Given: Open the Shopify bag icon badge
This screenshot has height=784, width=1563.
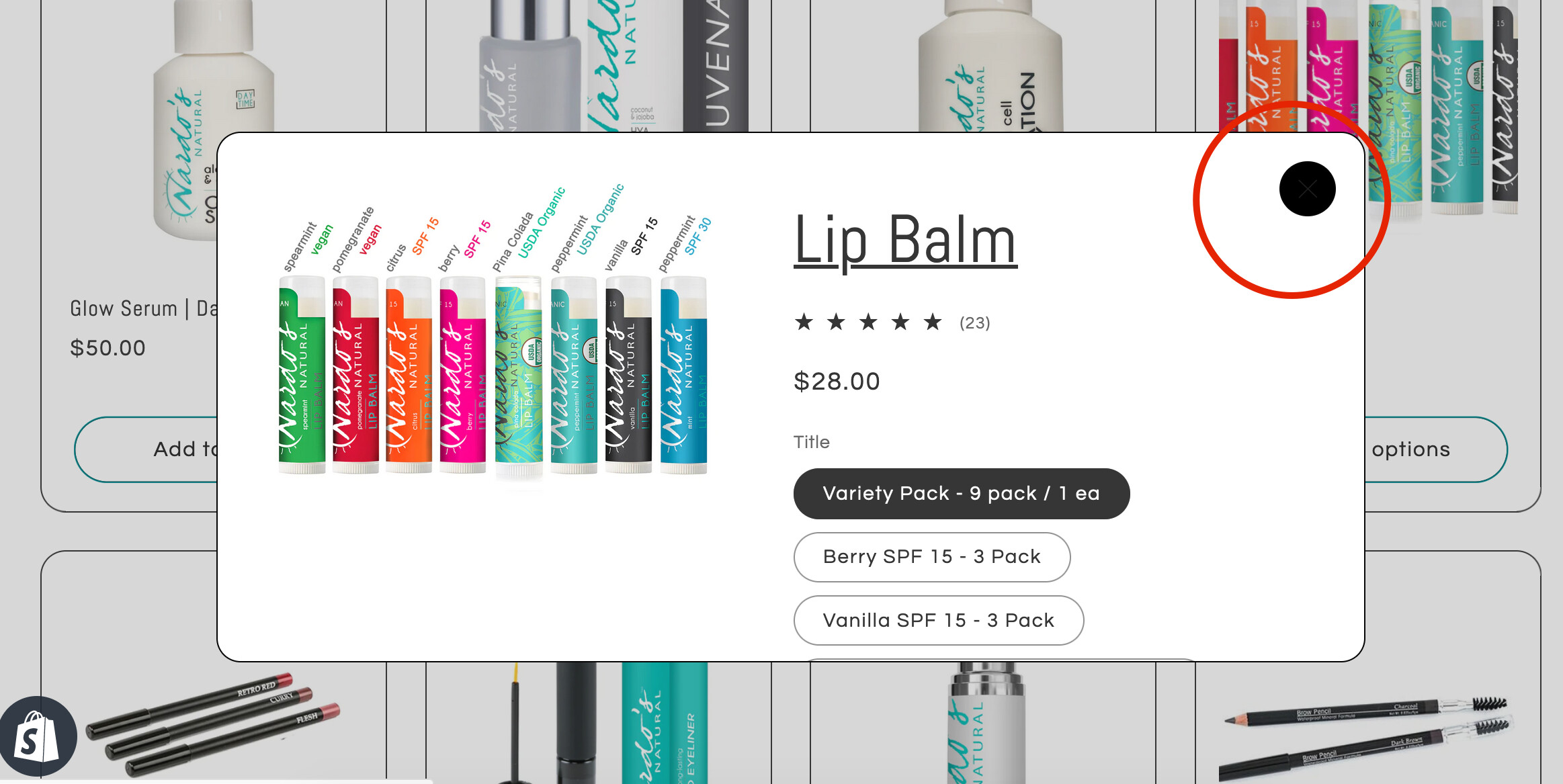Looking at the screenshot, I should tap(38, 737).
